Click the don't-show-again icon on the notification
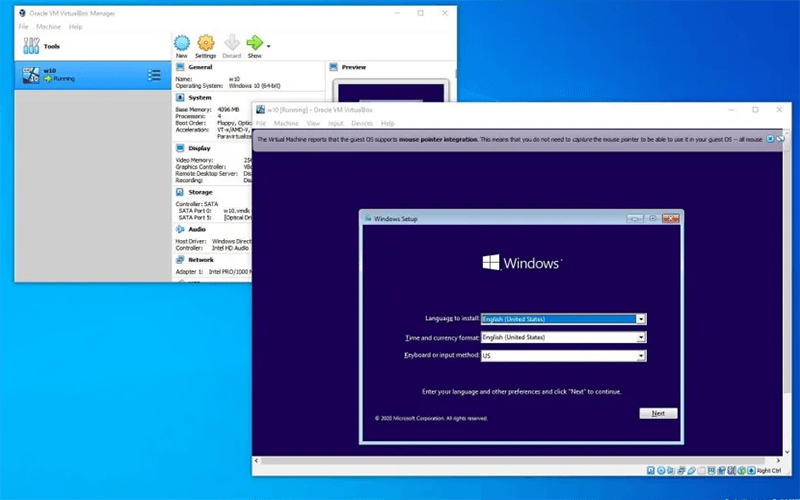Screen dimensions: 800x500 click(x=781, y=139)
